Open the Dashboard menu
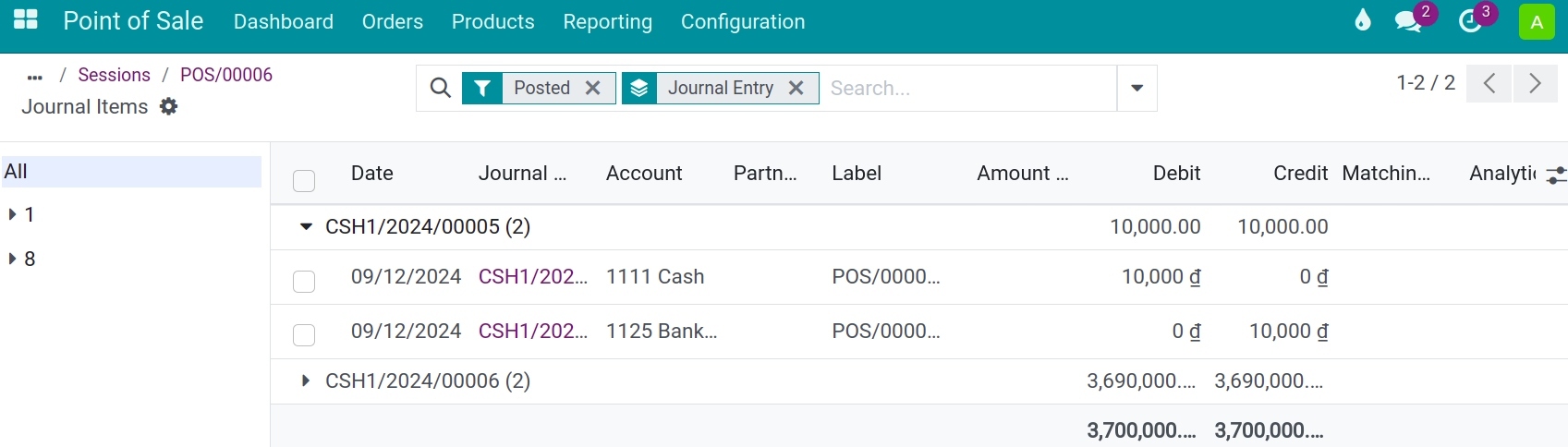Screen dimensions: 1568x447 pyautogui.click(x=284, y=21)
